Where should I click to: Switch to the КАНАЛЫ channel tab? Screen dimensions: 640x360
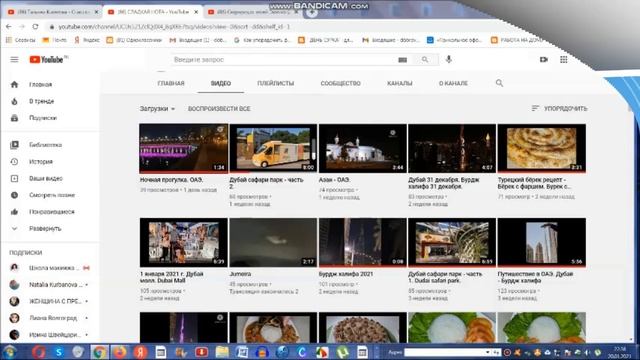[400, 83]
